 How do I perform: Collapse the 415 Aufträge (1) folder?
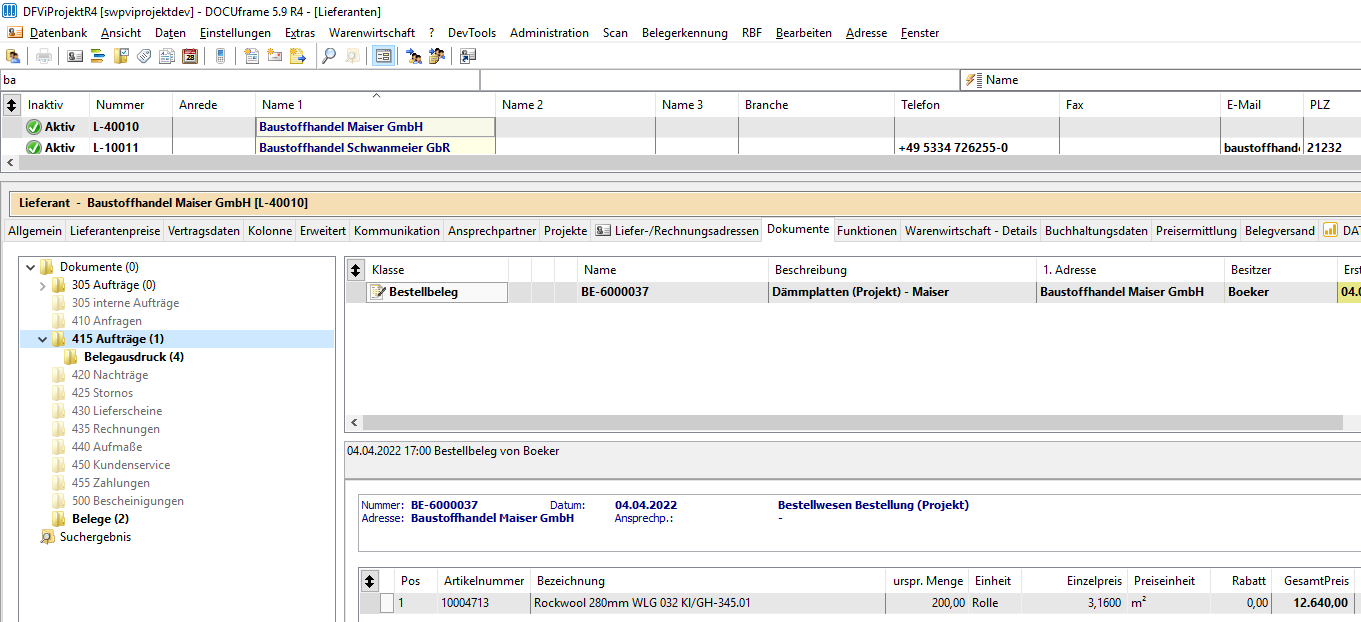point(42,339)
